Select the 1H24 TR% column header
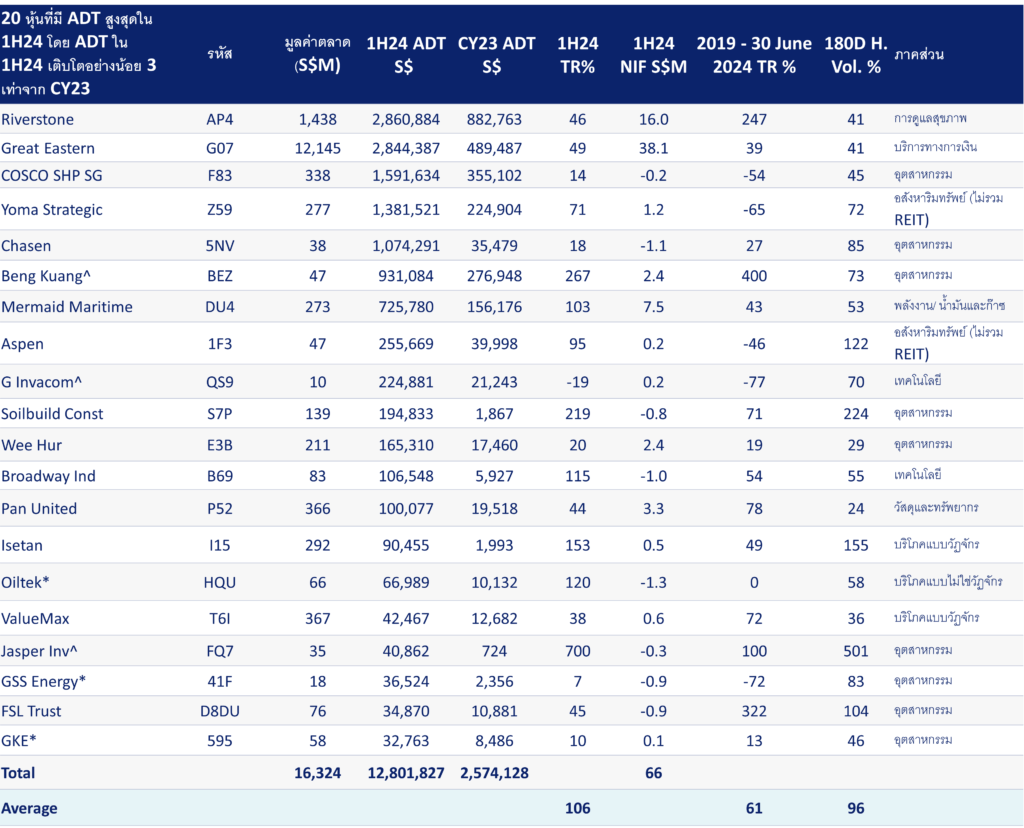This screenshot has height=828, width=1024. (x=577, y=55)
